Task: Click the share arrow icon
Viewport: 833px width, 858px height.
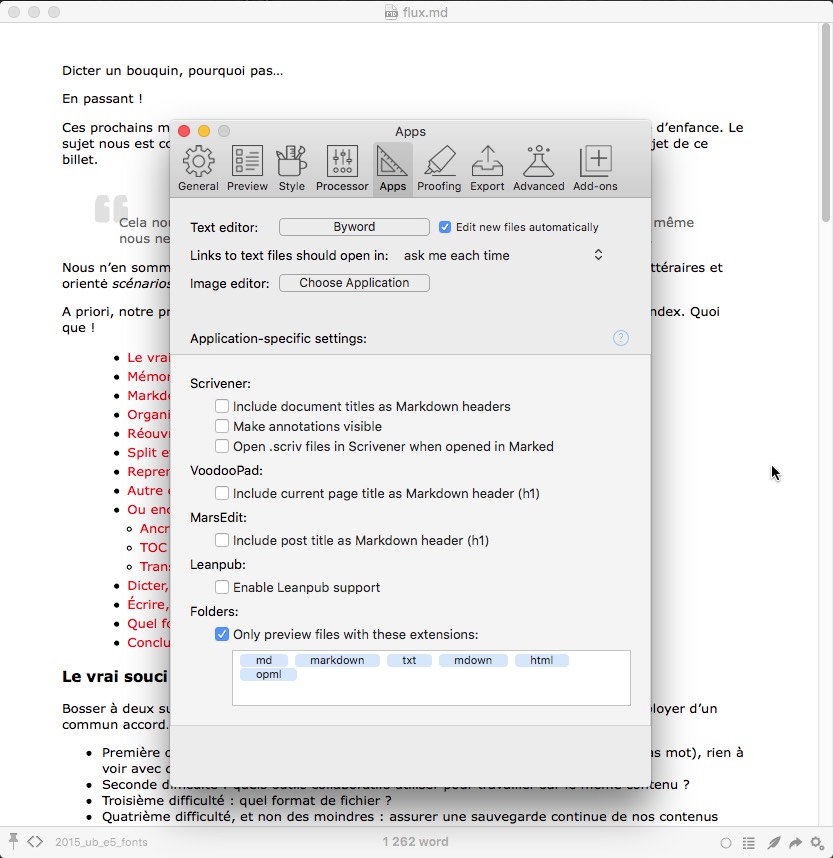Action: pos(795,843)
